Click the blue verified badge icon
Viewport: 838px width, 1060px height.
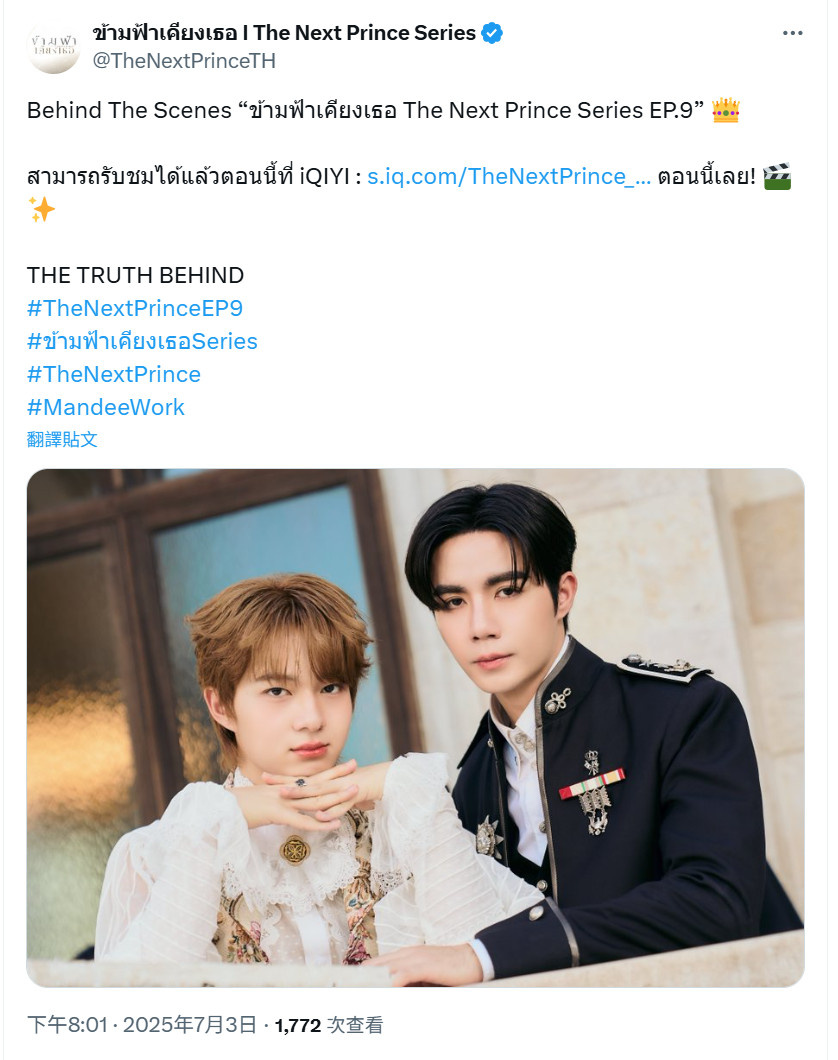492,32
